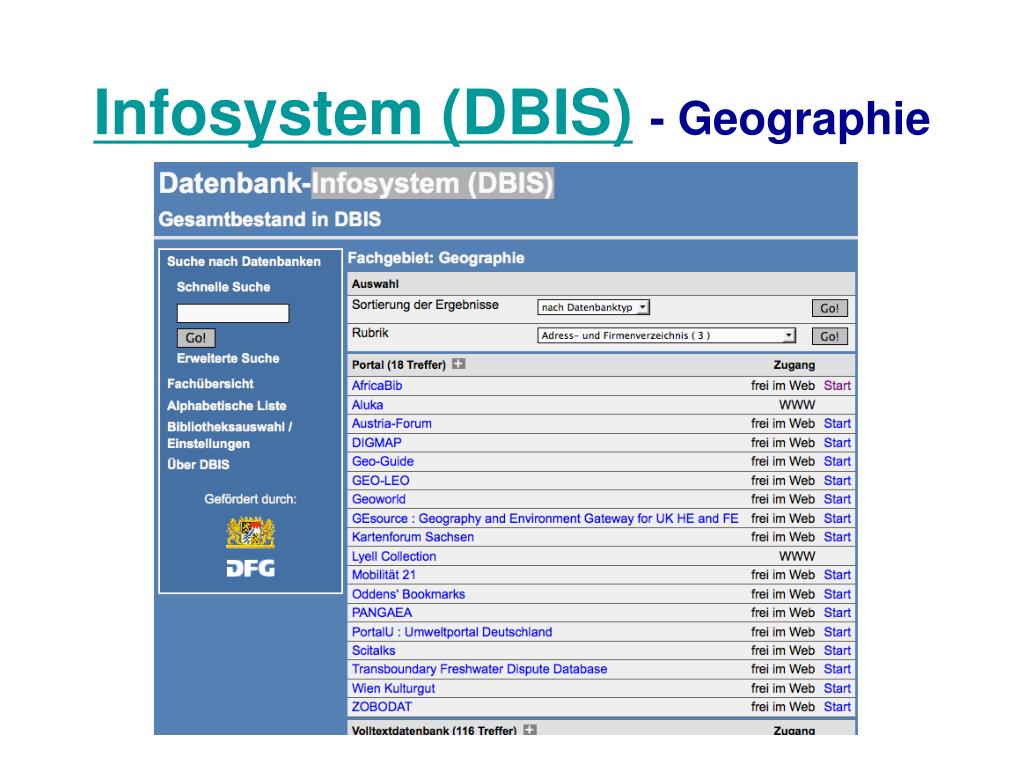Click Start in the PortalU row
Screen dimensions: 1024x768
coord(837,632)
